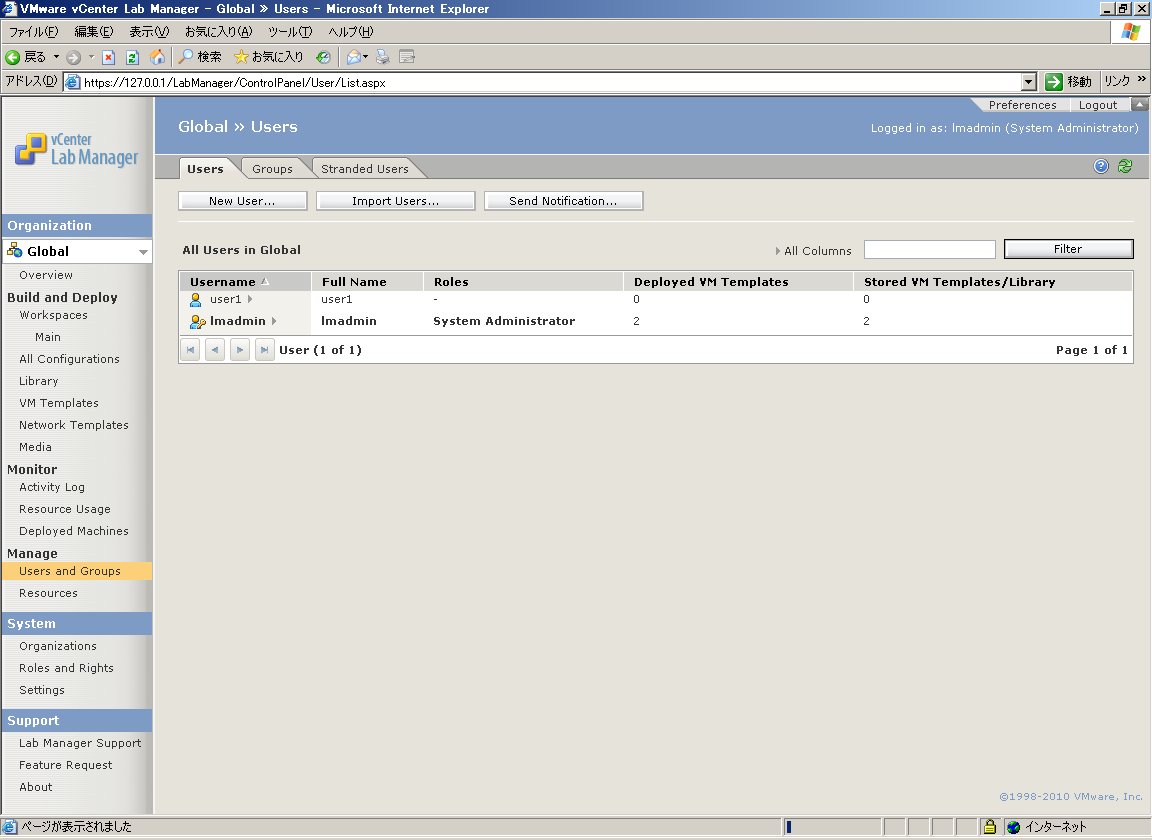Click the Send Notification... button
Screen dimensions: 1152x840
pos(564,201)
